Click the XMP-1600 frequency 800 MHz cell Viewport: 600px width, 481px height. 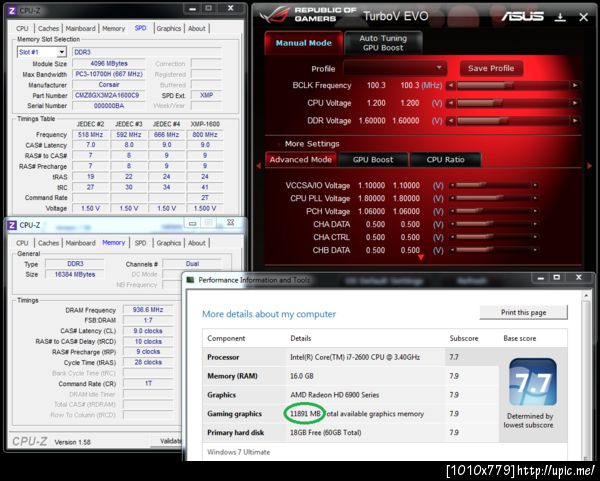pos(205,135)
